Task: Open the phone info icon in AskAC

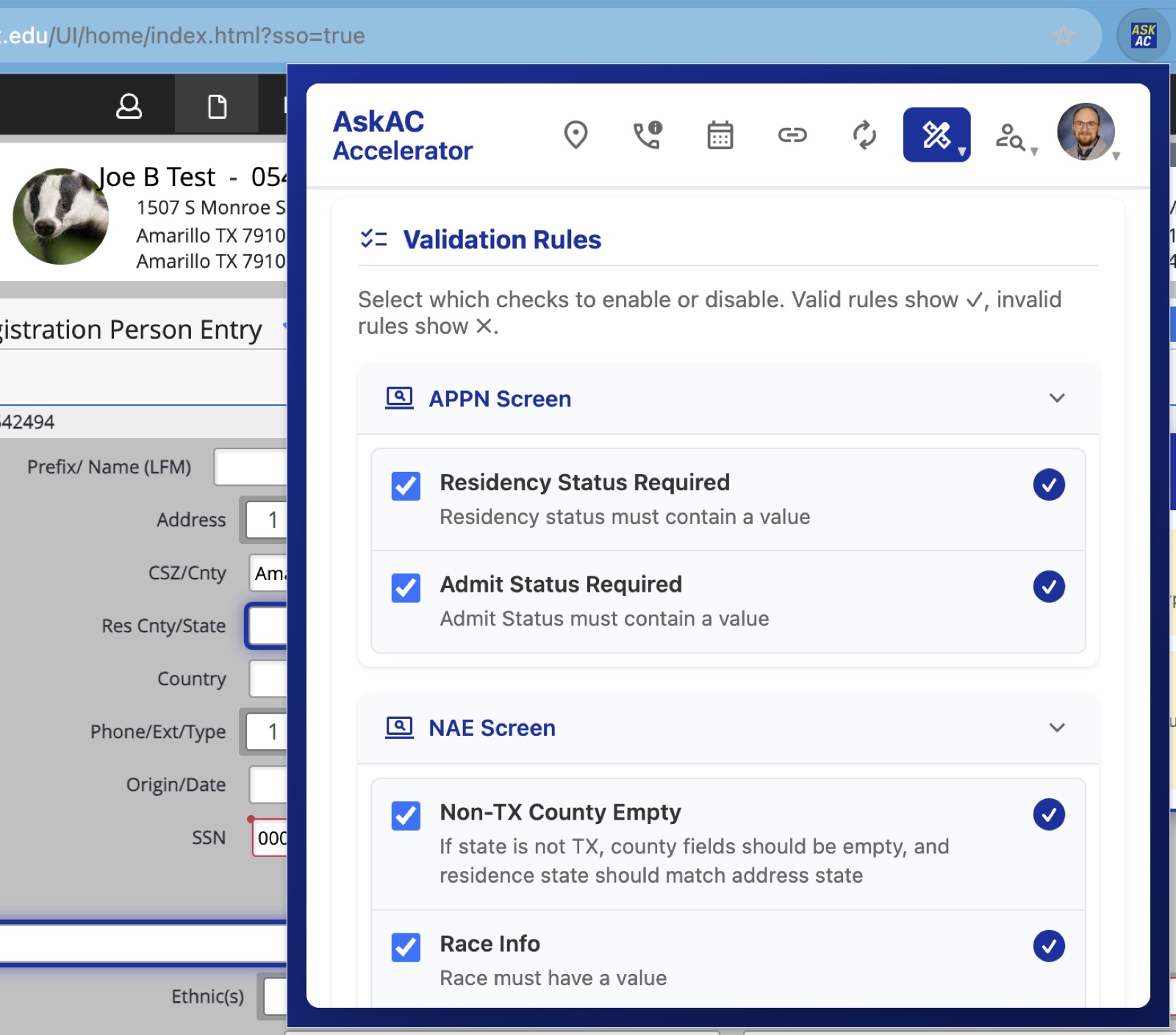Action: point(648,135)
